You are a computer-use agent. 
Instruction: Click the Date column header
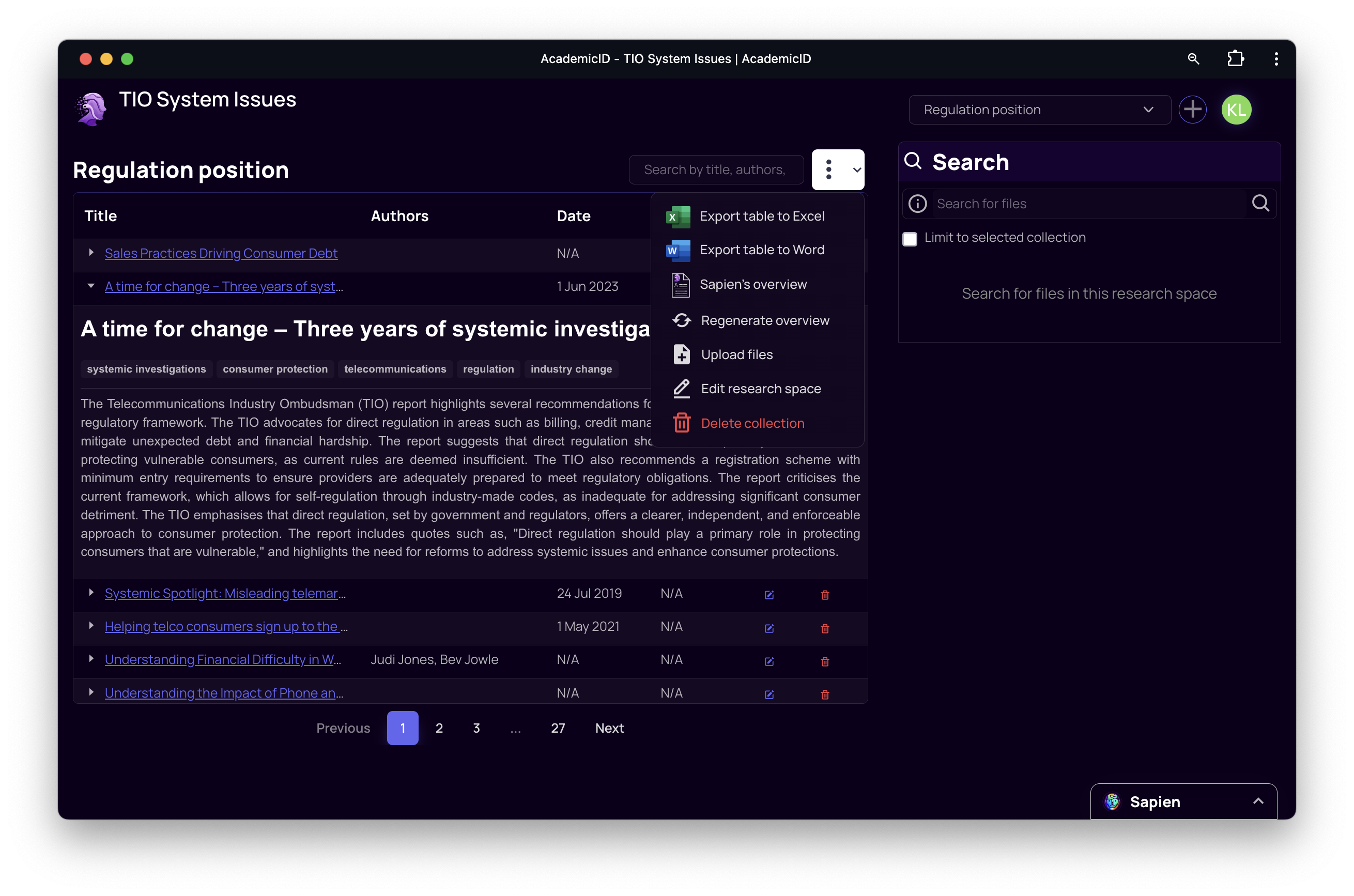(x=573, y=216)
